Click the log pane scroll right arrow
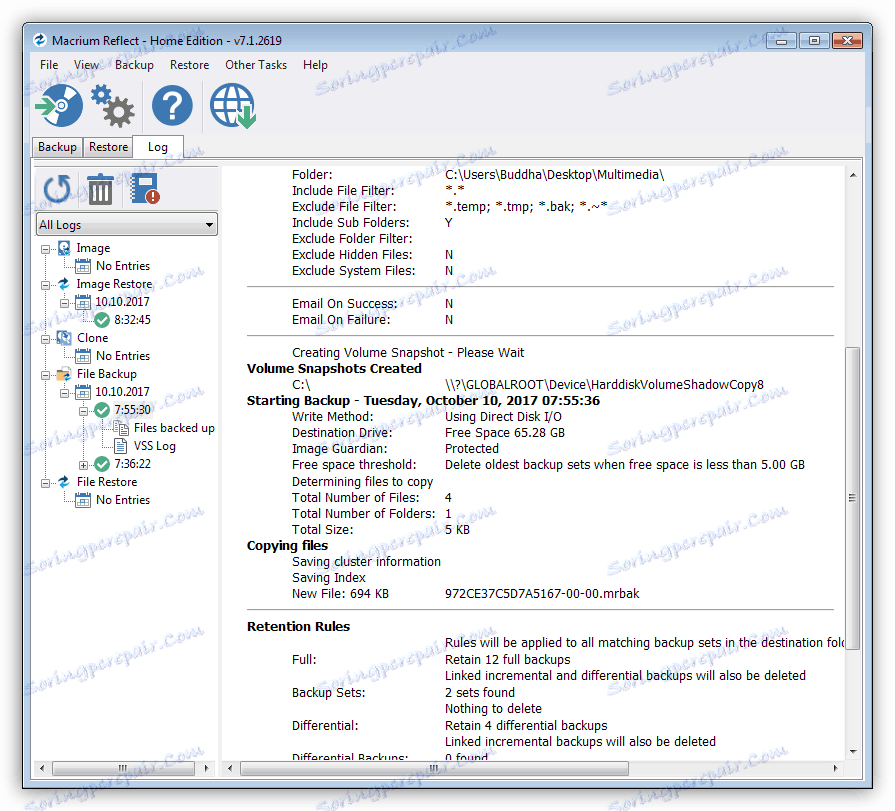The width and height of the screenshot is (895, 811). [x=835, y=768]
